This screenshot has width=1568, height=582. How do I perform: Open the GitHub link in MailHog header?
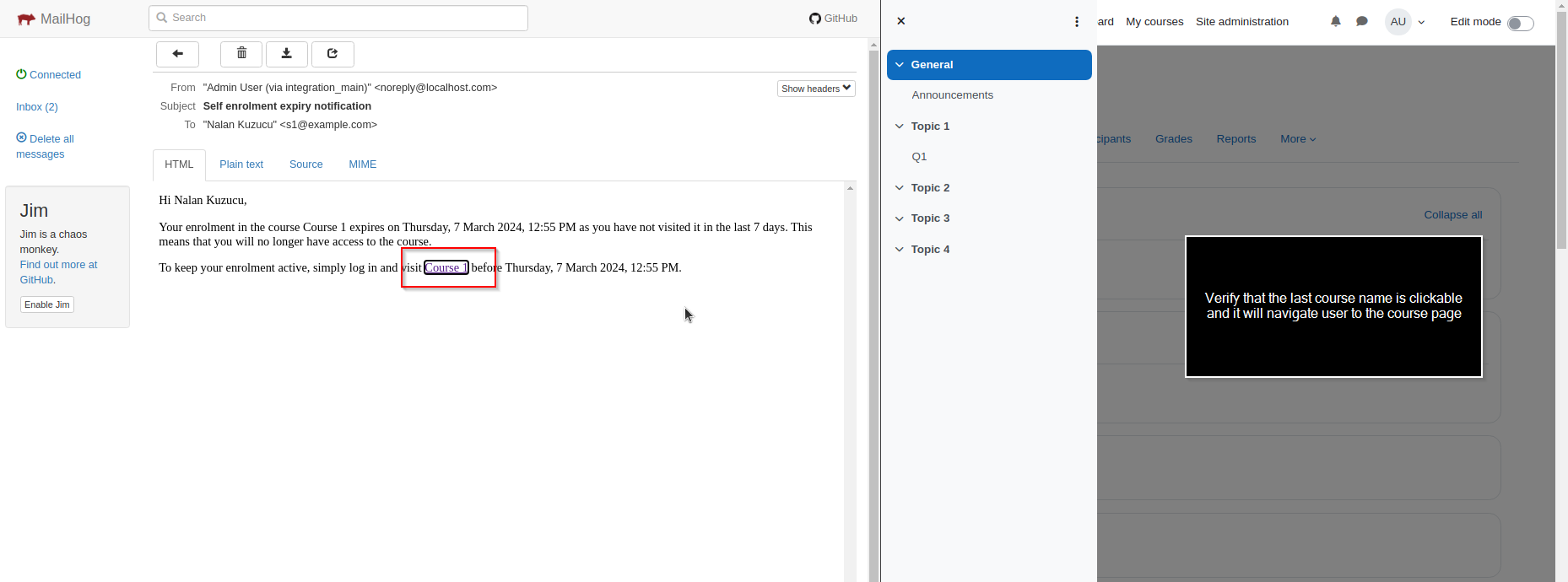tap(833, 19)
